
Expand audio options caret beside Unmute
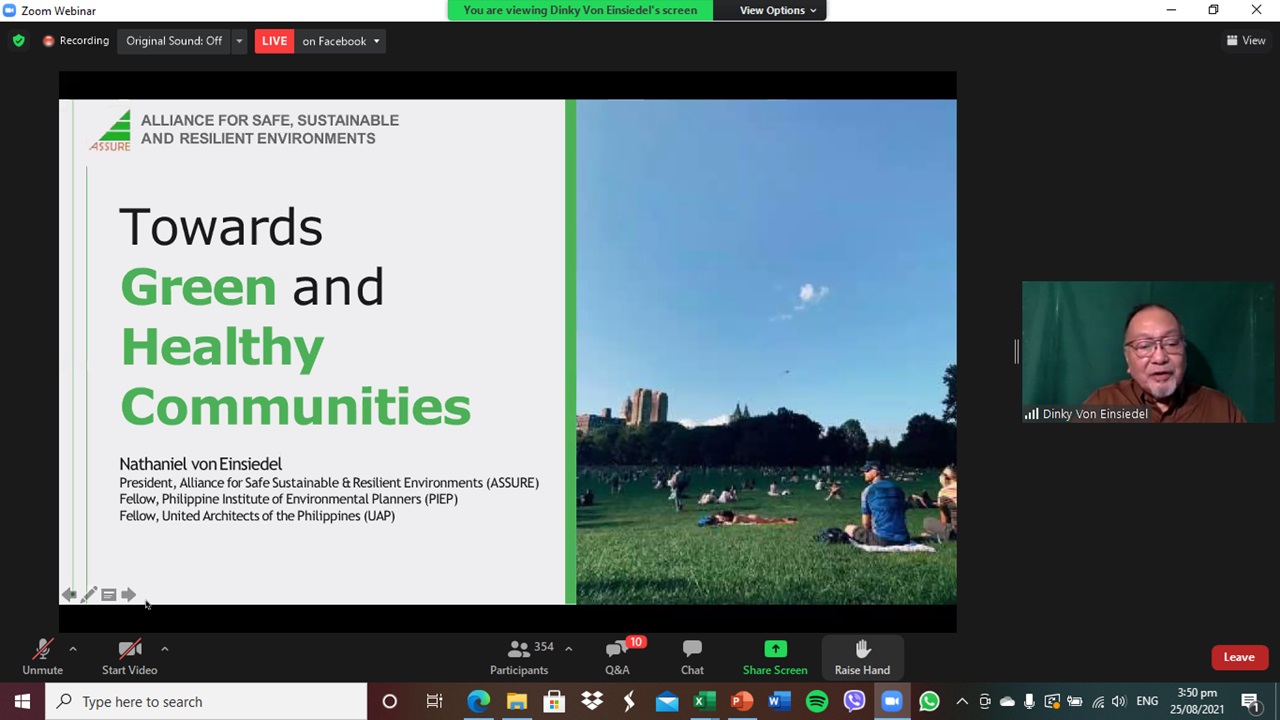(x=73, y=649)
